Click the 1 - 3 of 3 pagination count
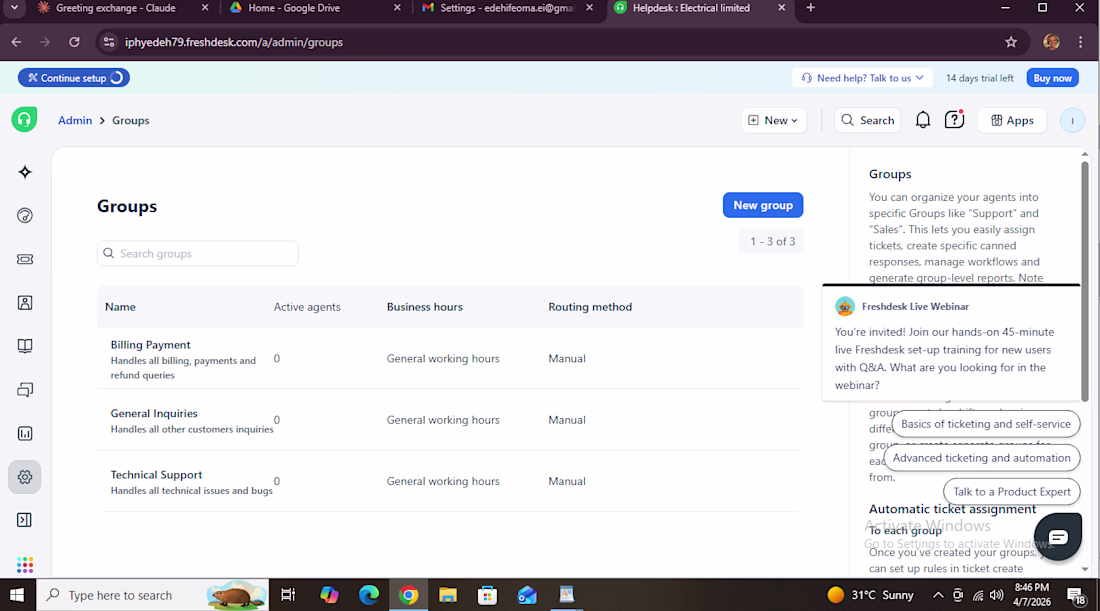Screen dimensions: 1100x611 tap(772, 241)
